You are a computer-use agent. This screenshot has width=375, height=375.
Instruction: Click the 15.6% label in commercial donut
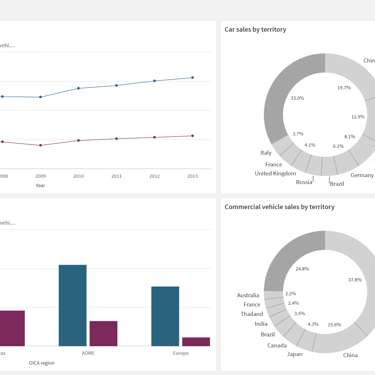pos(334,325)
